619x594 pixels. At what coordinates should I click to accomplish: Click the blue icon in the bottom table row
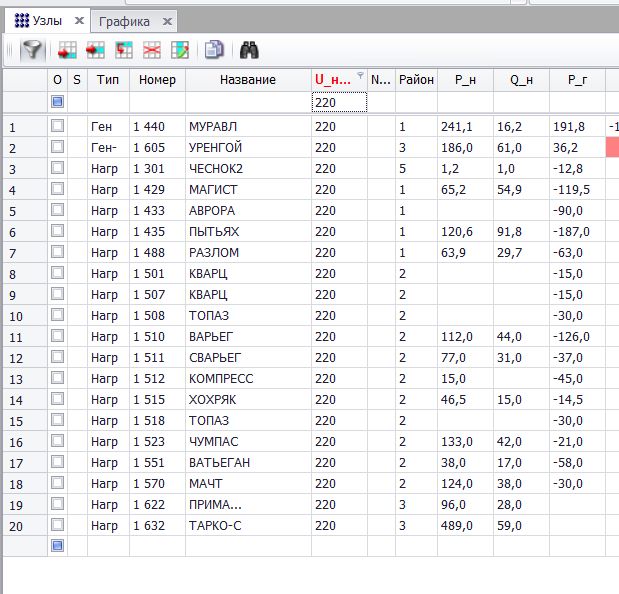click(57, 545)
